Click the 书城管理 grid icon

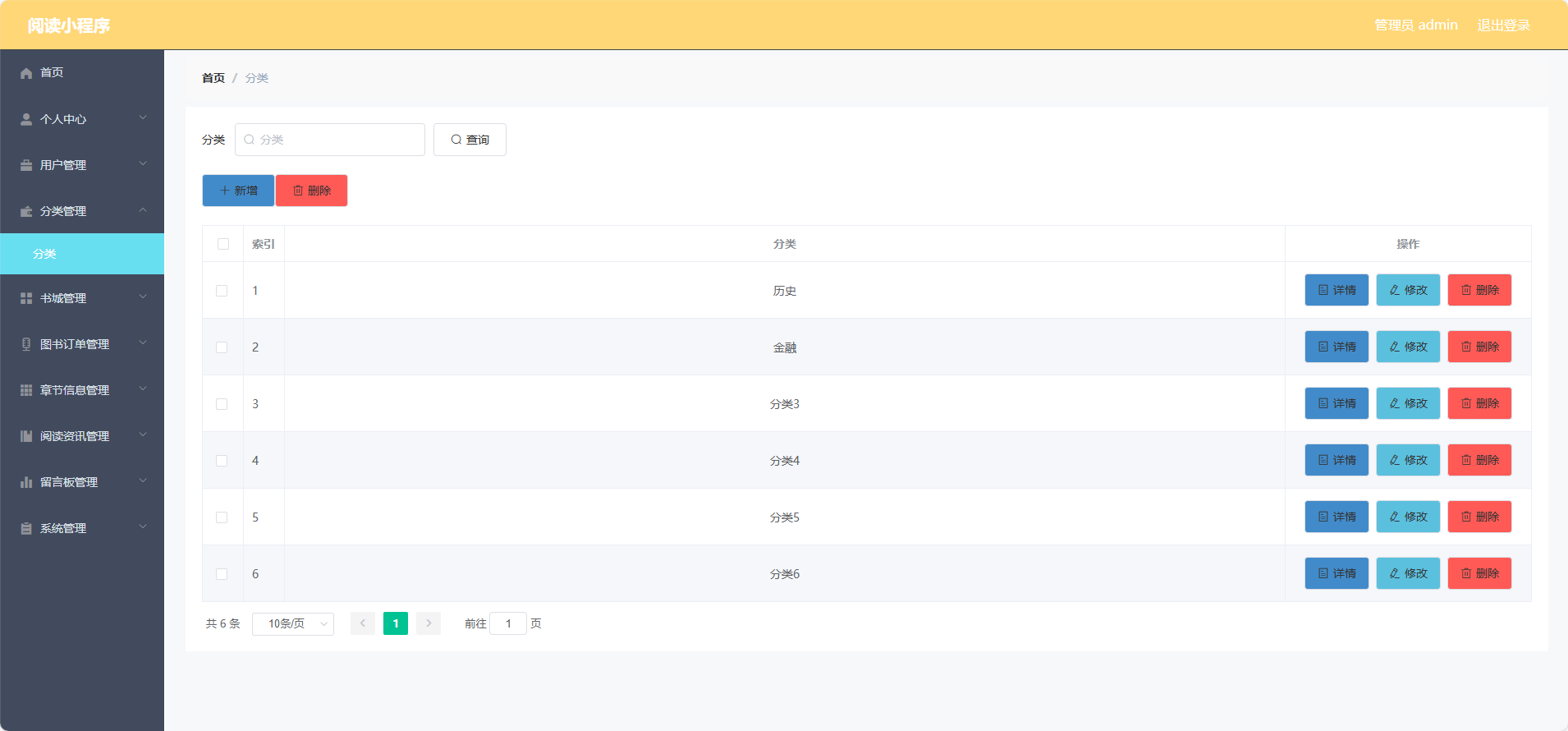pos(26,298)
